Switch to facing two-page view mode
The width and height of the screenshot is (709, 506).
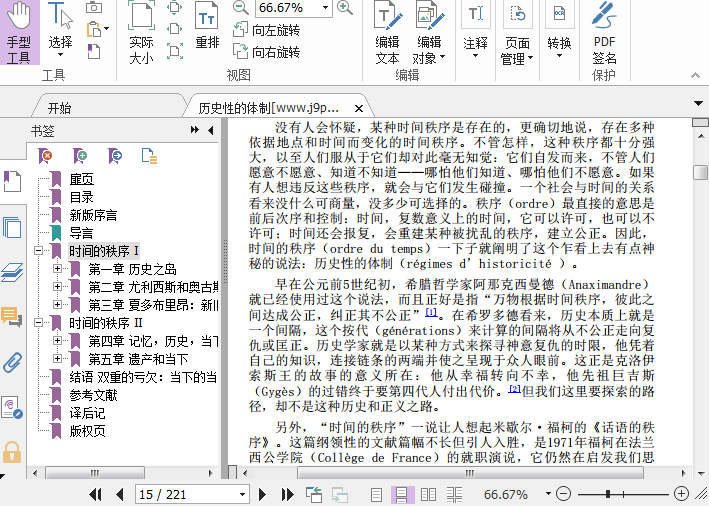pos(429,494)
